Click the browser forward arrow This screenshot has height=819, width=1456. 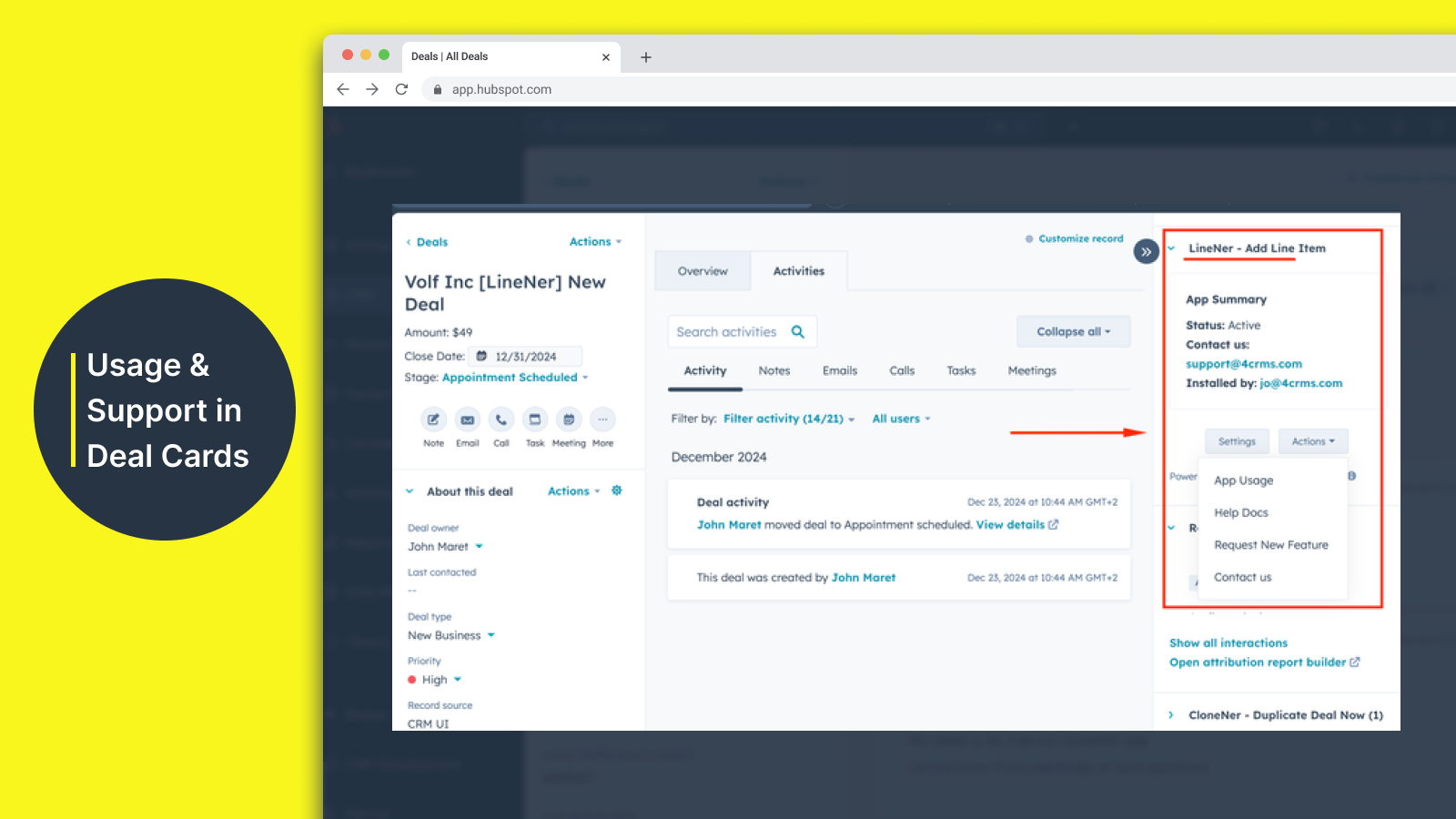pos(372,89)
